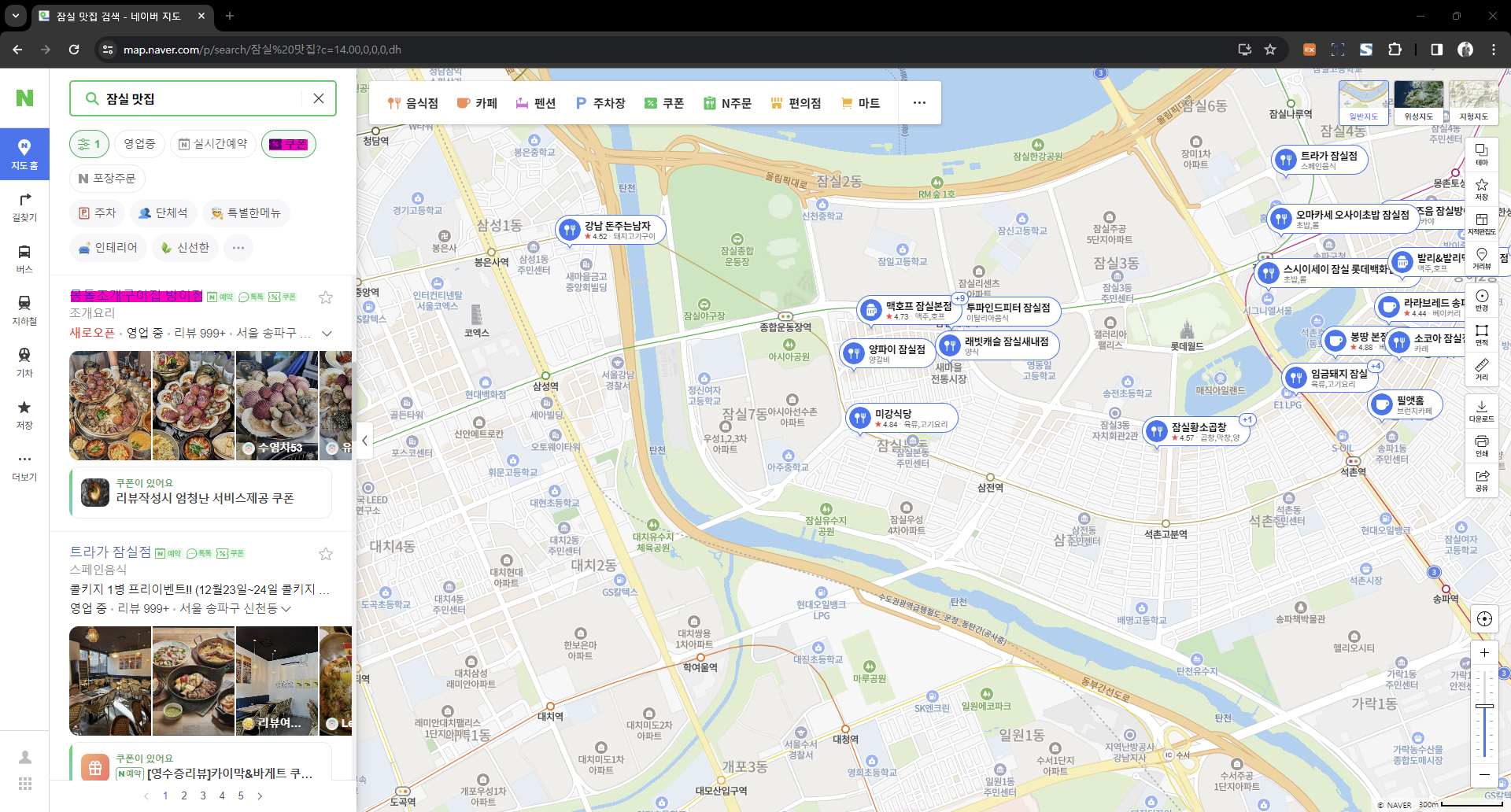This screenshot has width=1511, height=812.
Task: Go to next results page arrow
Action: (260, 796)
